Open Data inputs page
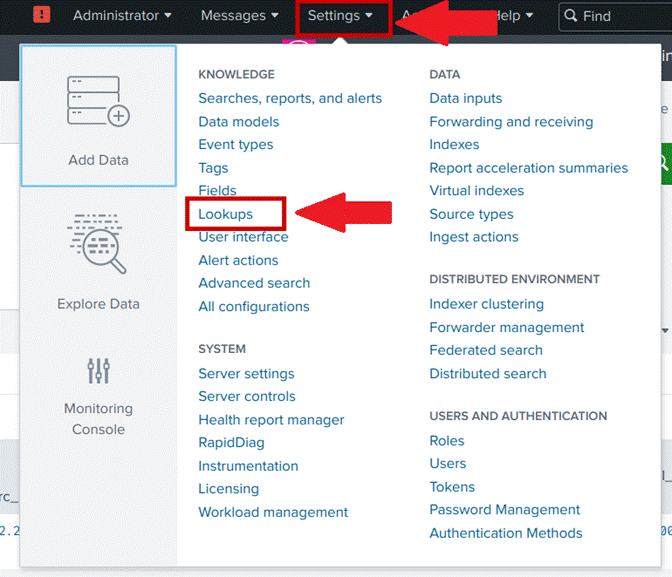Viewport: 672px width, 577px height. (466, 98)
